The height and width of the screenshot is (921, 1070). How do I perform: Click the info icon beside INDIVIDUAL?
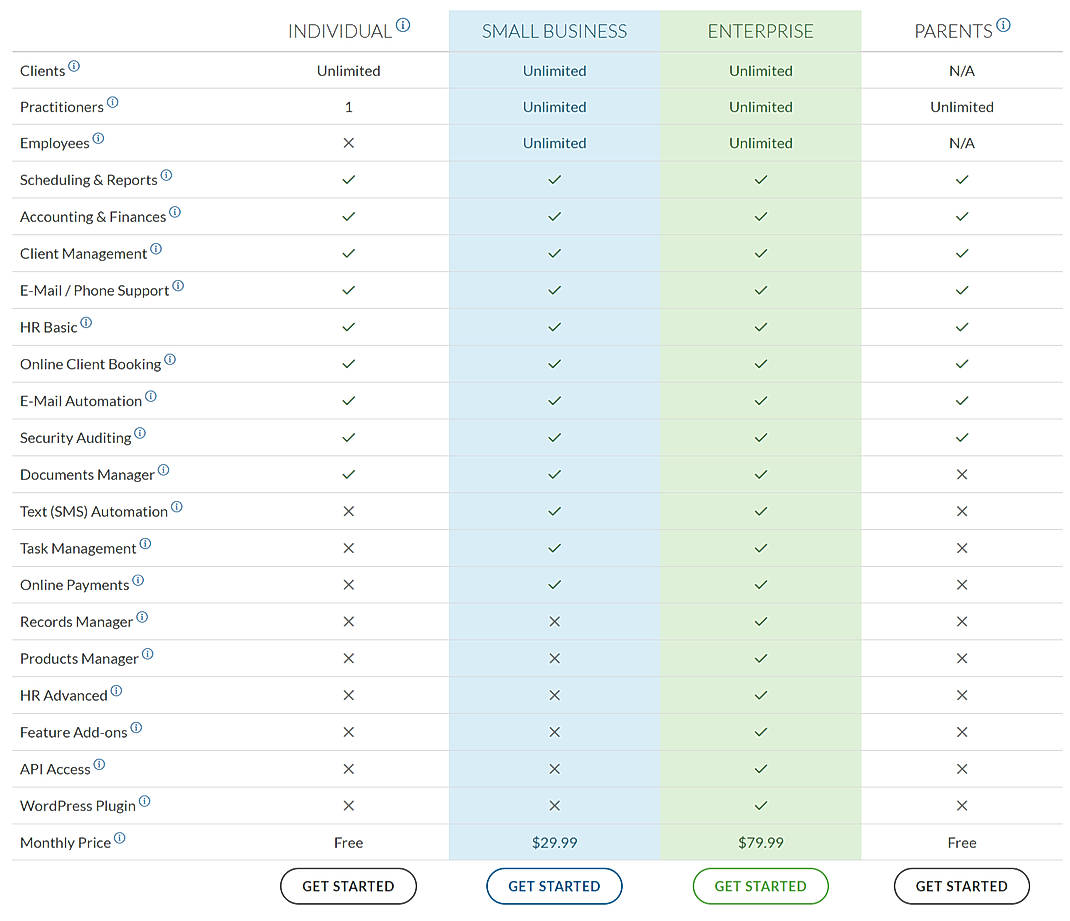[405, 23]
